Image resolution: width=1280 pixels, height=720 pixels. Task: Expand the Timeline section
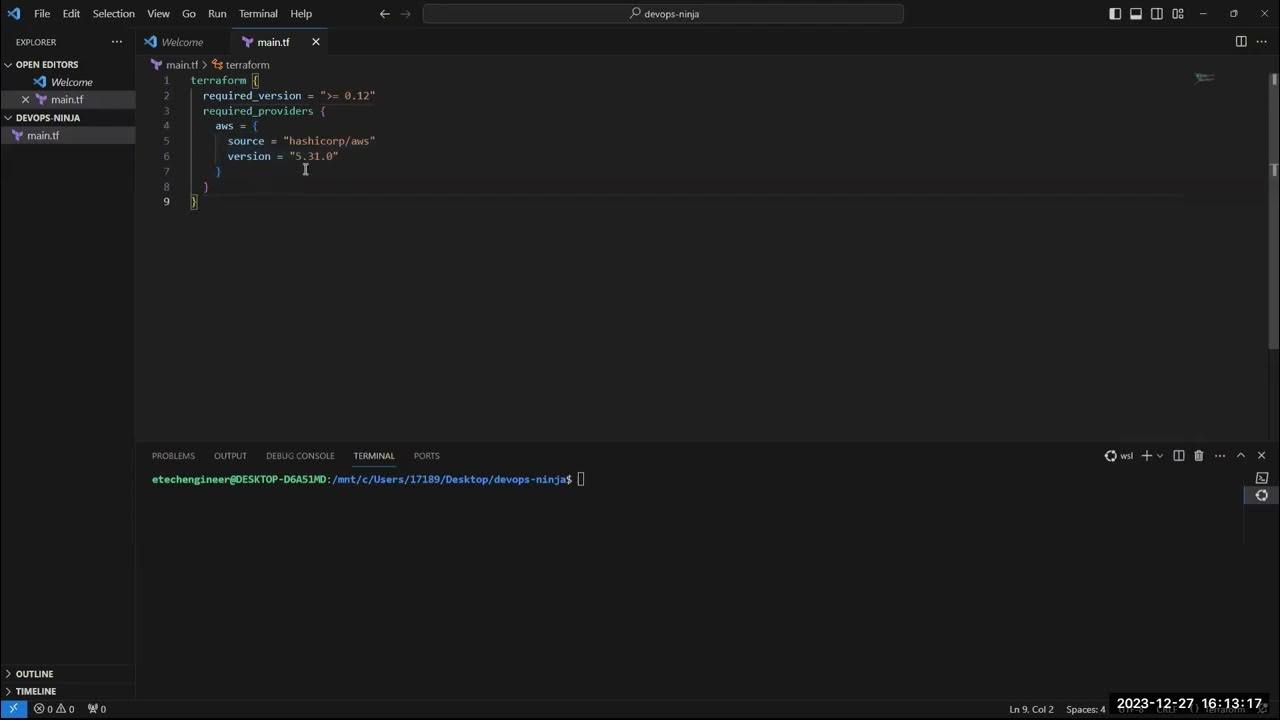coord(36,691)
